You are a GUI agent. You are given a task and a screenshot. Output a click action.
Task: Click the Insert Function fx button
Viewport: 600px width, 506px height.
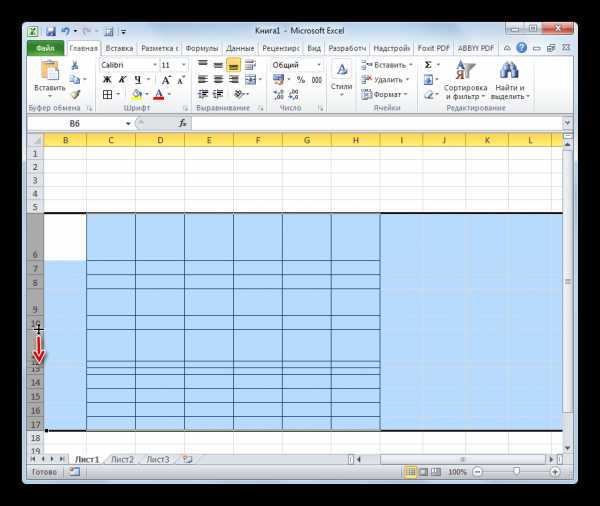tap(183, 123)
